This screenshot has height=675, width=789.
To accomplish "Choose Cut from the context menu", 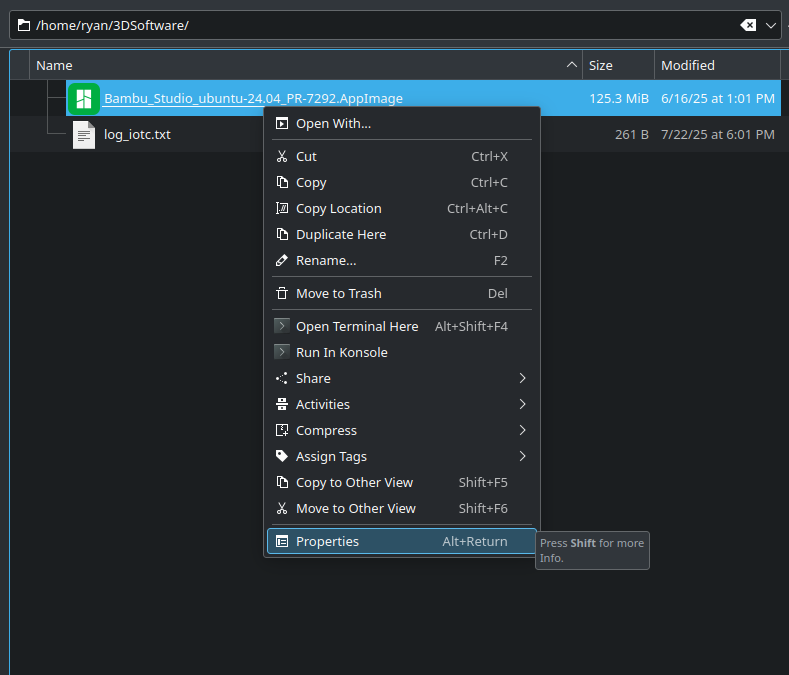I will pyautogui.click(x=402, y=157).
